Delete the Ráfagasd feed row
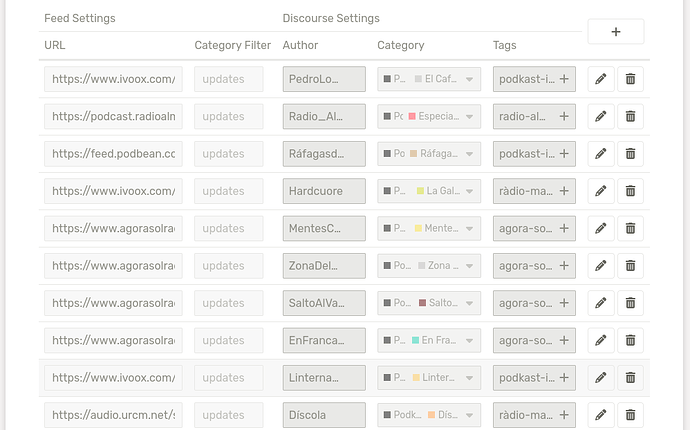Screen dimensions: 690x430 tap(631, 154)
